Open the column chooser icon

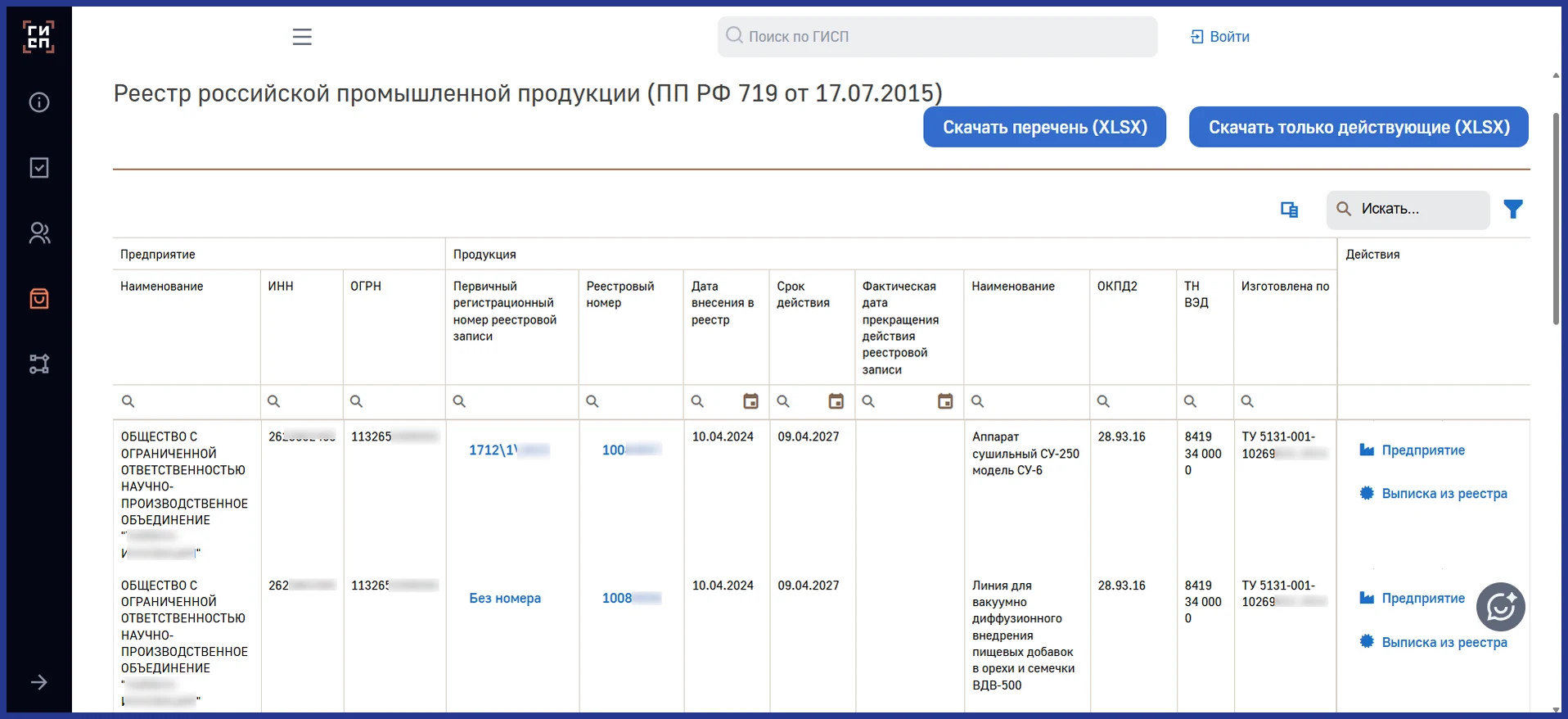pyautogui.click(x=1290, y=210)
